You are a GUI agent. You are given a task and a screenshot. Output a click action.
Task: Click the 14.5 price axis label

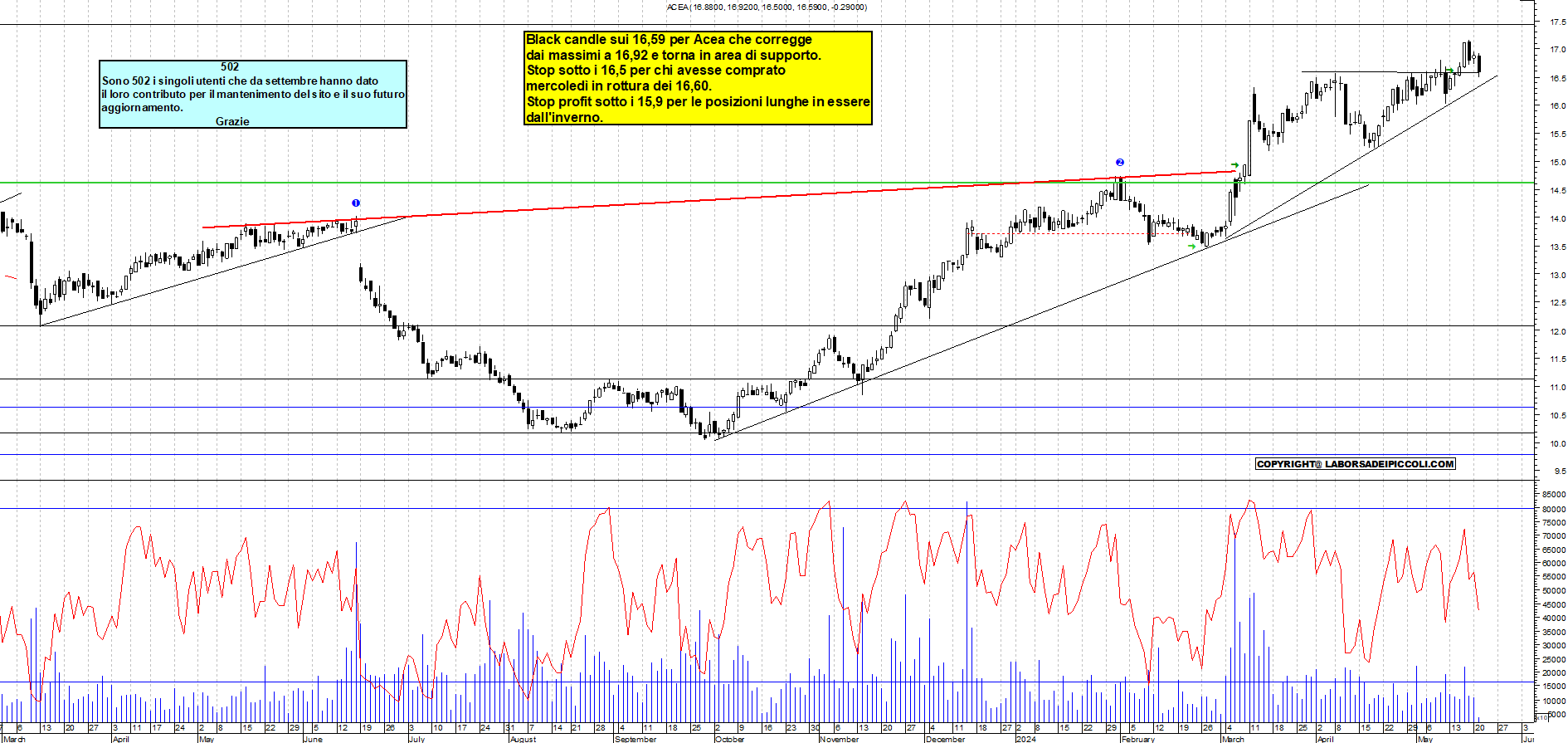click(x=1558, y=191)
